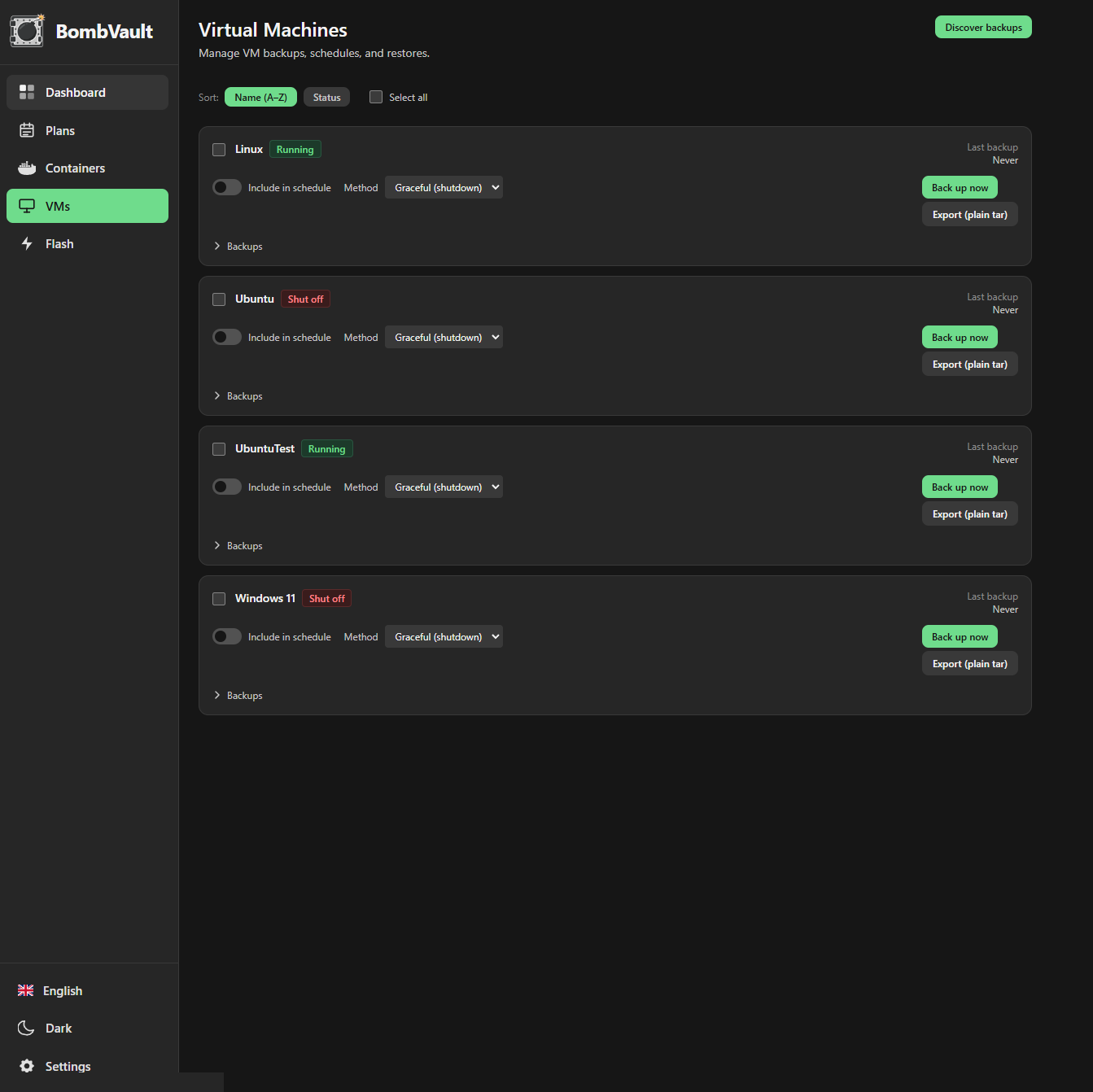Enable Include in schedule for Ubuntu

click(227, 337)
